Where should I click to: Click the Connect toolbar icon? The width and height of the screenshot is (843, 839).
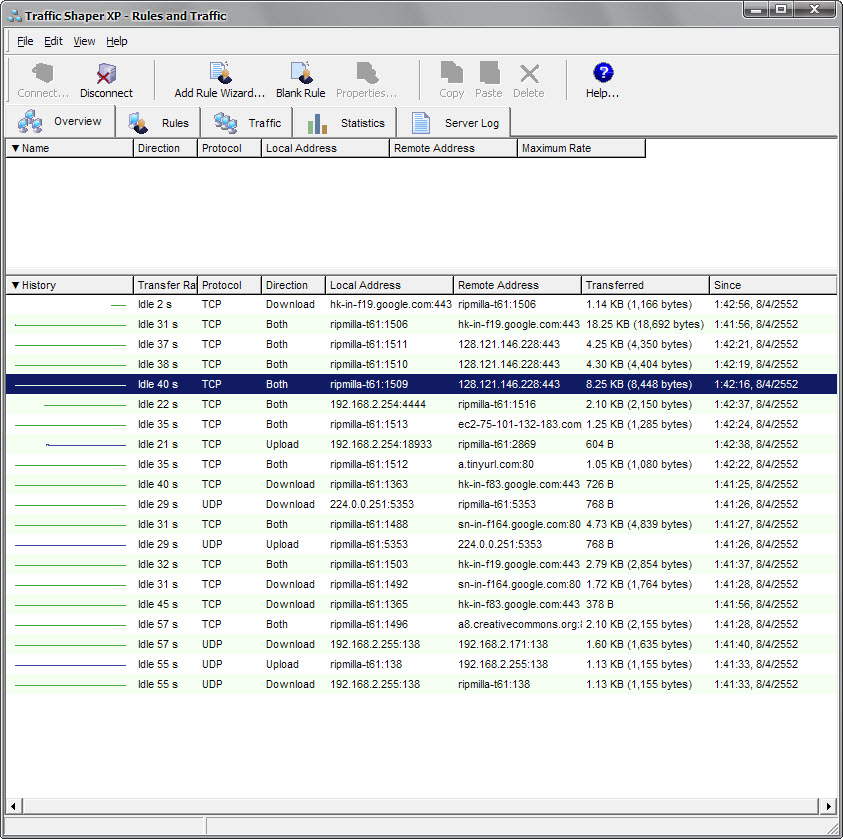(43, 80)
